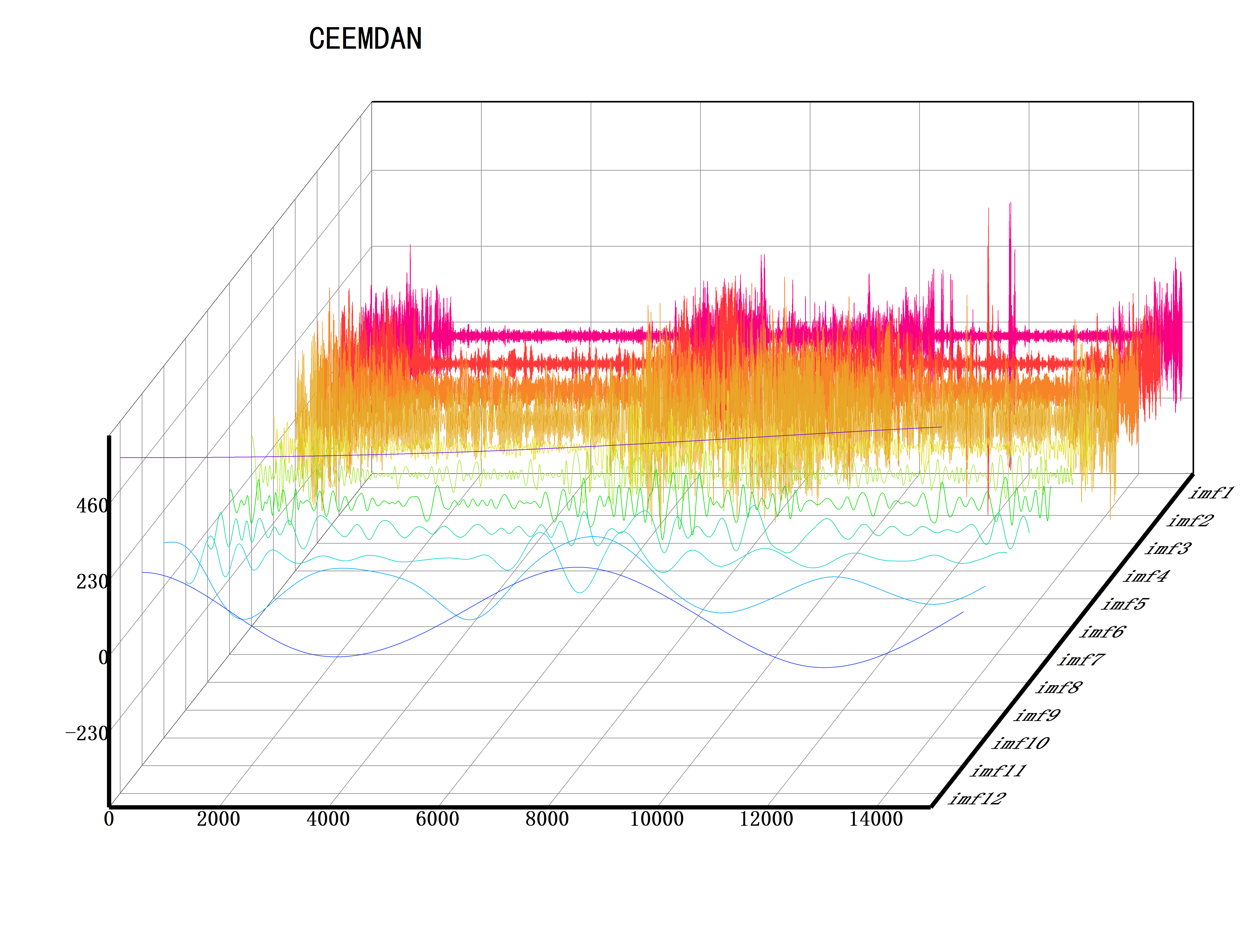Click the imf11 axis label
The height and width of the screenshot is (952, 1244).
(998, 771)
